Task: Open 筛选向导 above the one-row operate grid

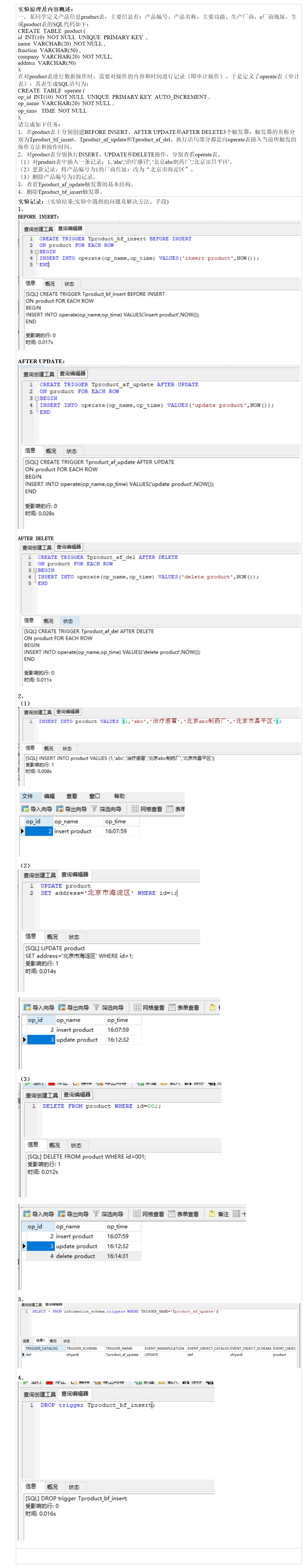Action: (x=106, y=808)
